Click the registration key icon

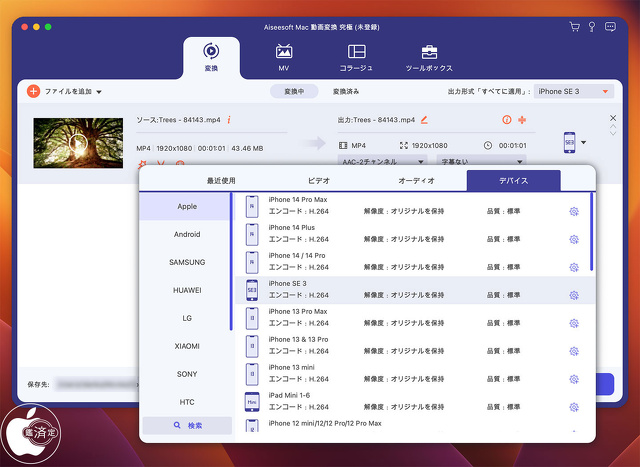coord(592,27)
